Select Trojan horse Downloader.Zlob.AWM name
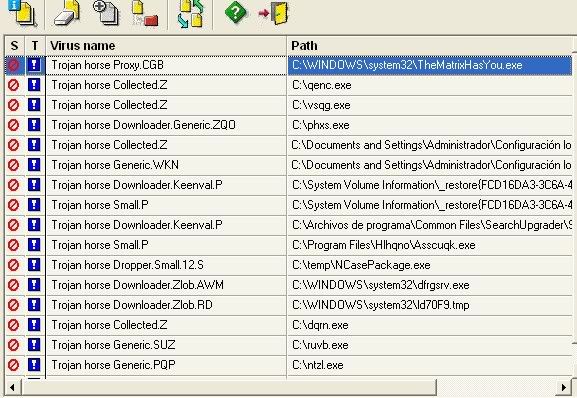Image resolution: width=577 pixels, height=398 pixels. (x=138, y=285)
